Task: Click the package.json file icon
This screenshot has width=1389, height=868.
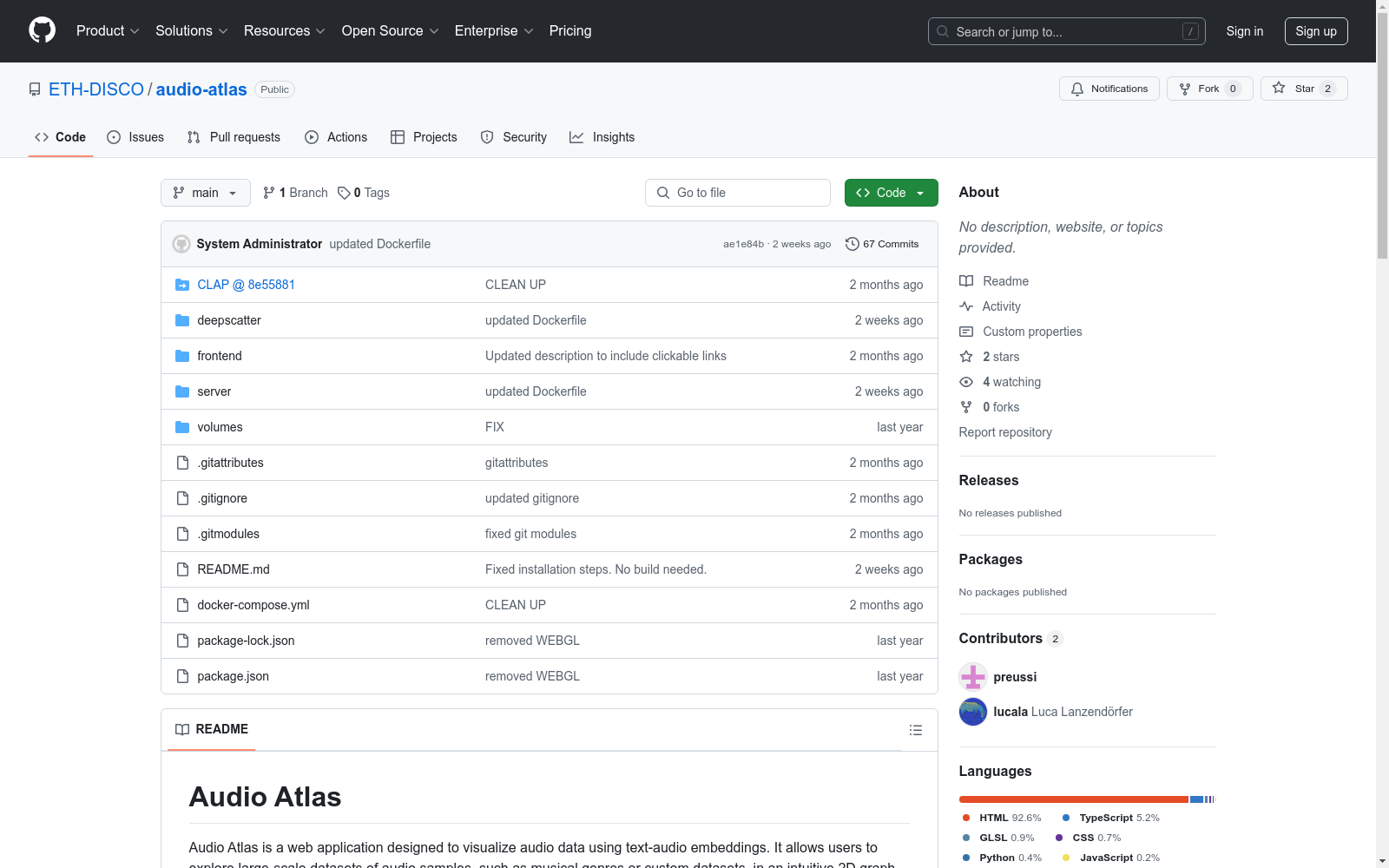Action: (182, 676)
